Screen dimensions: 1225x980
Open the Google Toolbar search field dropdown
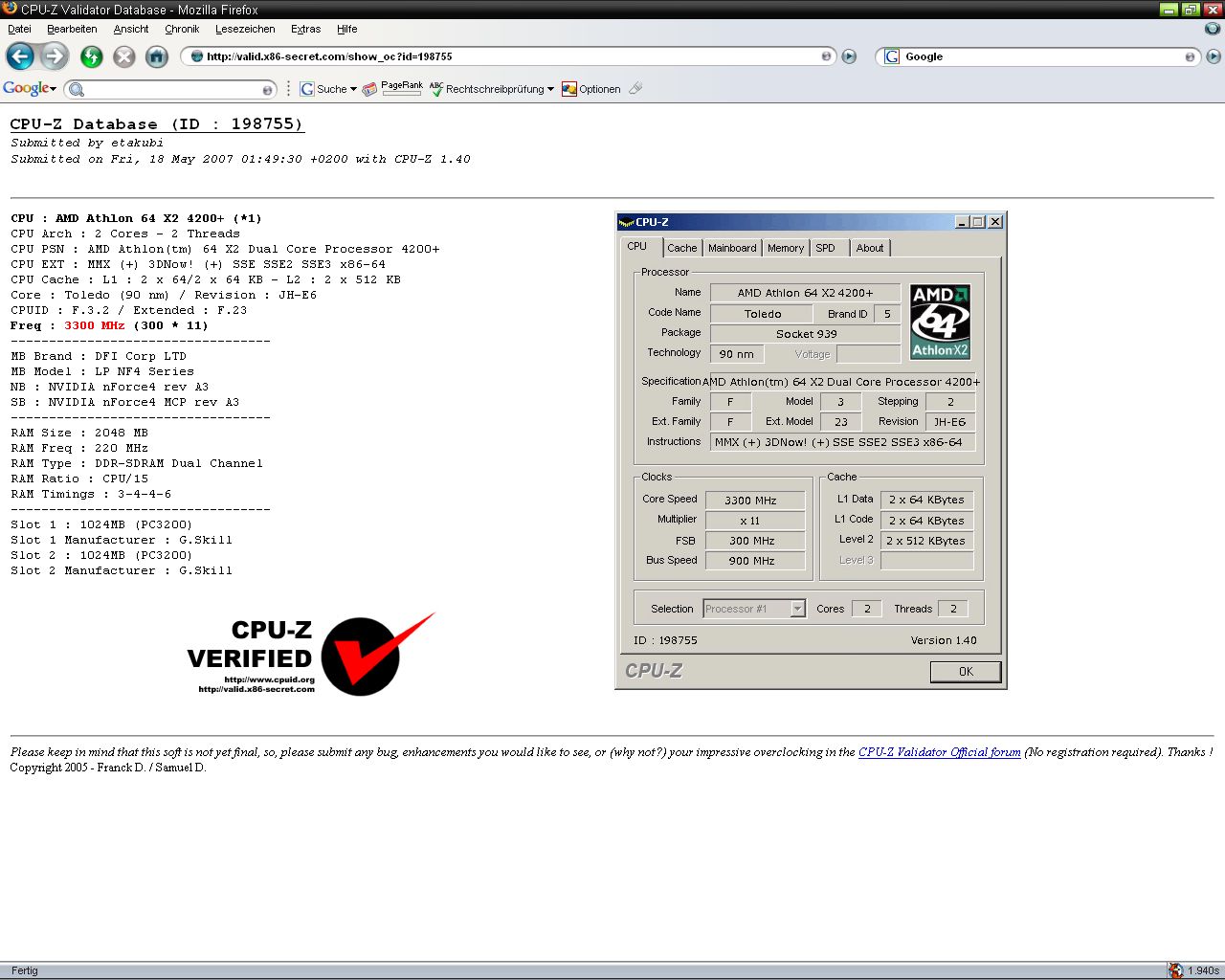268,89
